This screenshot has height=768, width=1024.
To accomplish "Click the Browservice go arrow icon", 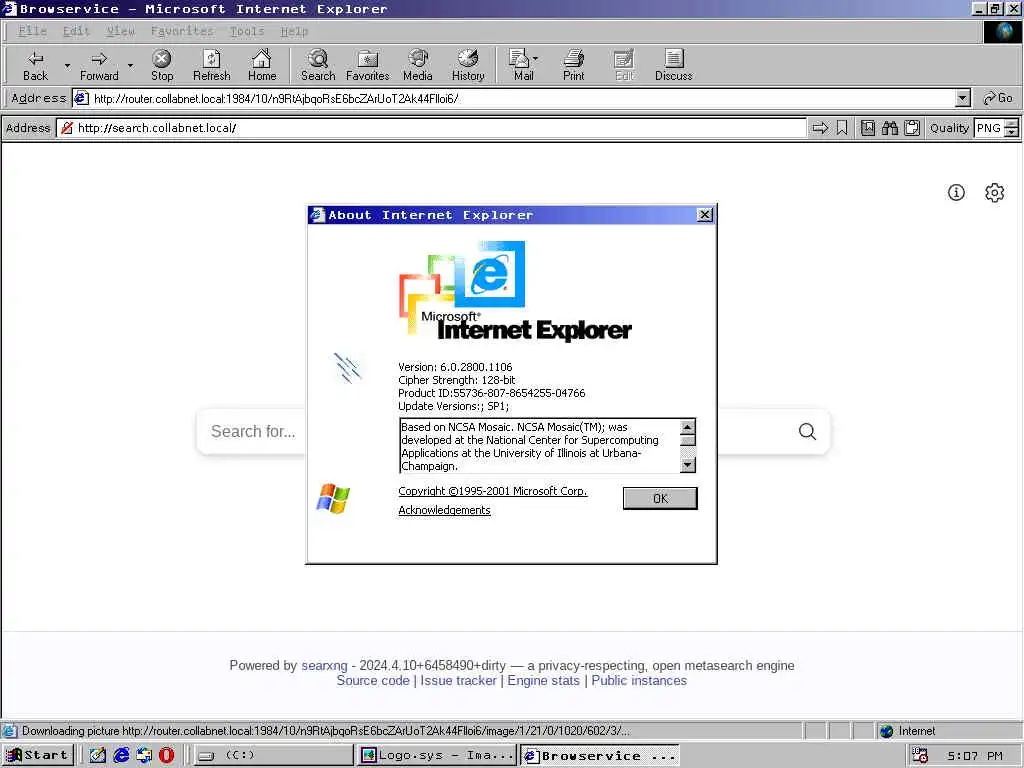I will click(x=820, y=128).
